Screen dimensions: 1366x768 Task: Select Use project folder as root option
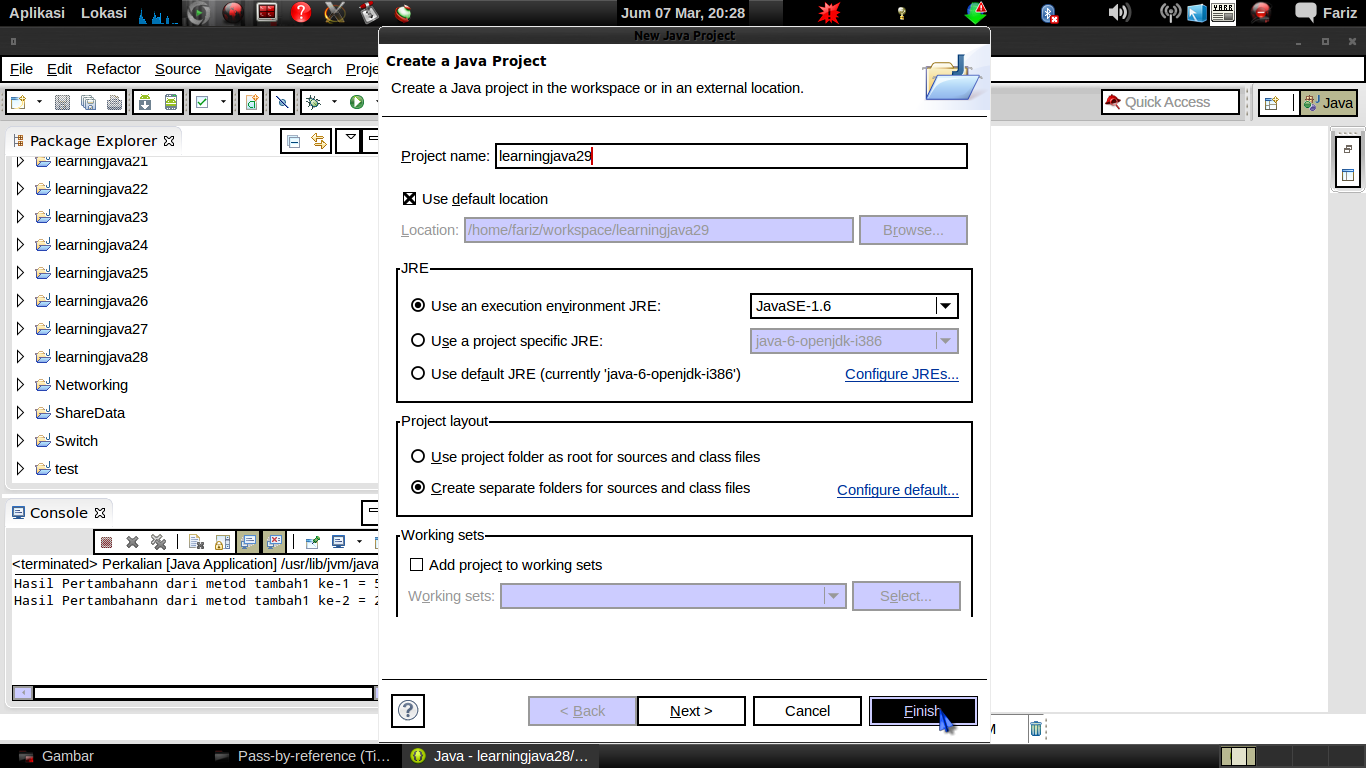tap(418, 456)
